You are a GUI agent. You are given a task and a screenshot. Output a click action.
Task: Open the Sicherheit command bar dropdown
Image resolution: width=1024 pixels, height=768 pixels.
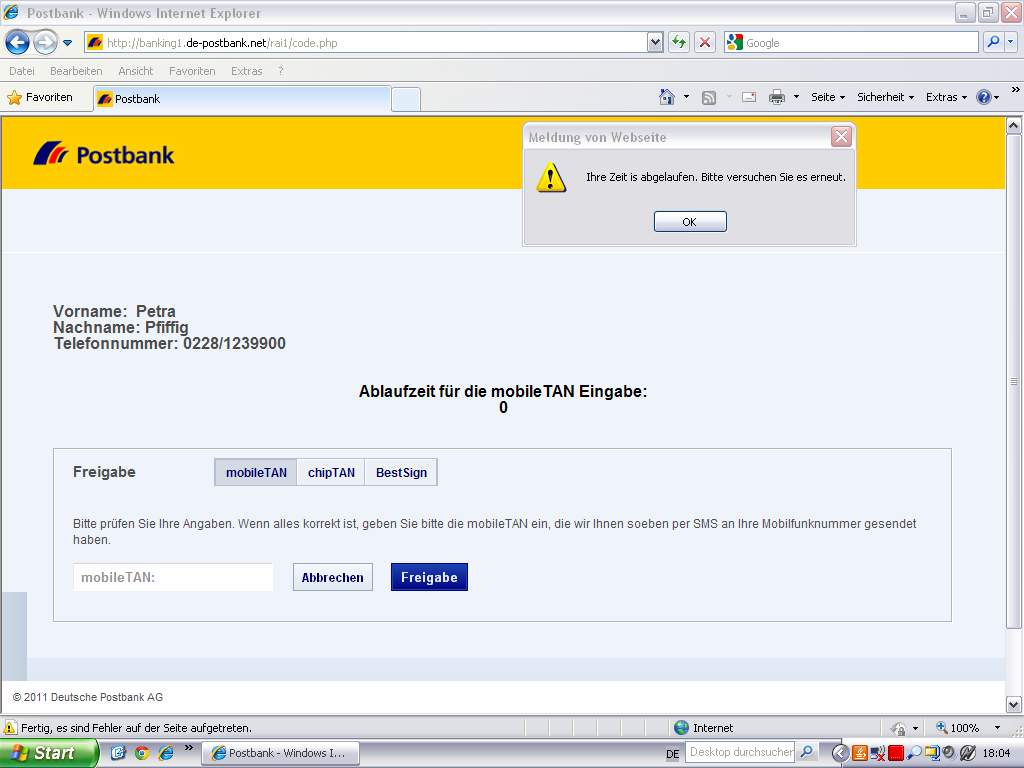click(885, 97)
